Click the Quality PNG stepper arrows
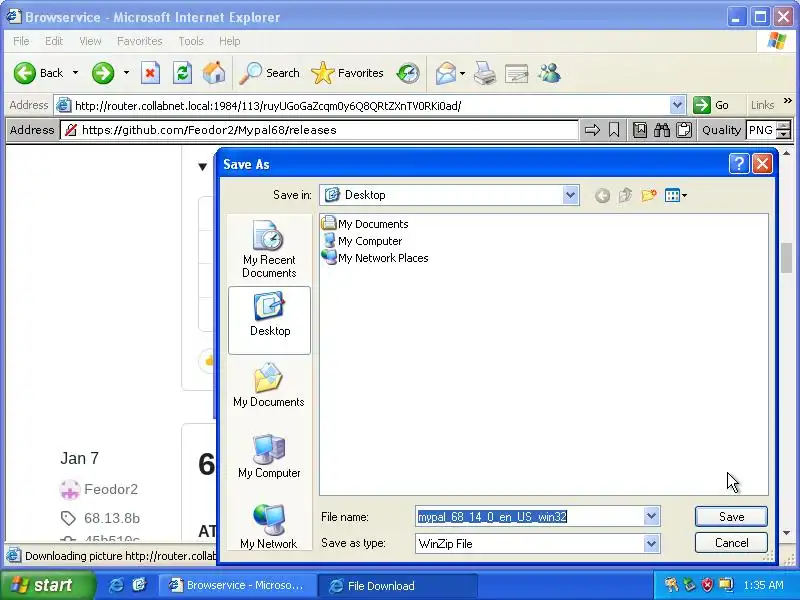Screen dimensions: 800x600 [x=783, y=130]
